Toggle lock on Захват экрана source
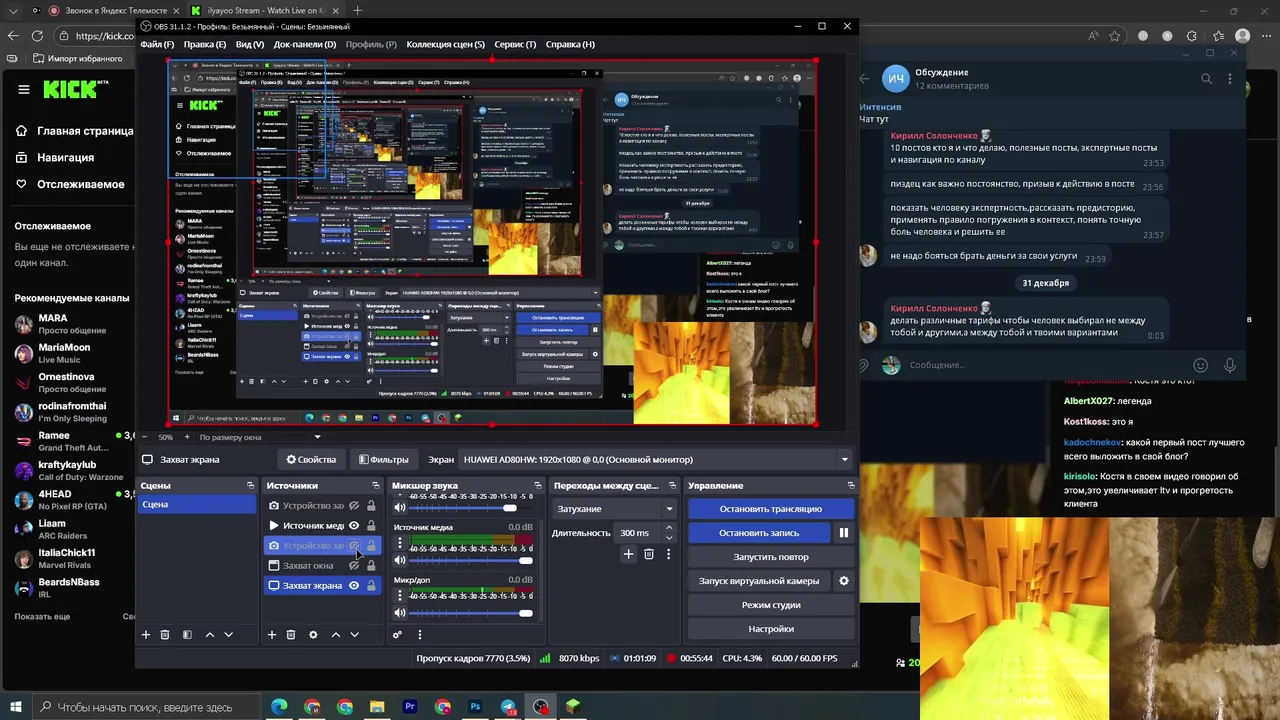Screen dimensions: 1280x720 tap(371, 586)
